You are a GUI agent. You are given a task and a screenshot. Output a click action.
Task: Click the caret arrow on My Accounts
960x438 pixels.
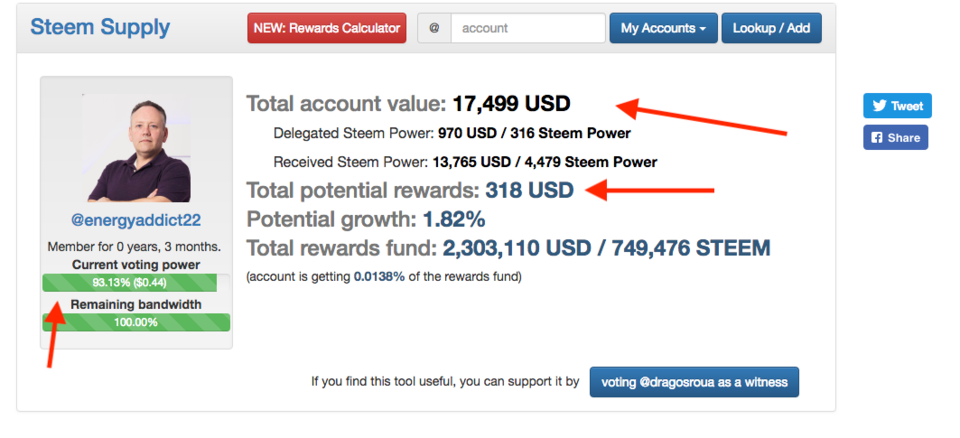(702, 29)
